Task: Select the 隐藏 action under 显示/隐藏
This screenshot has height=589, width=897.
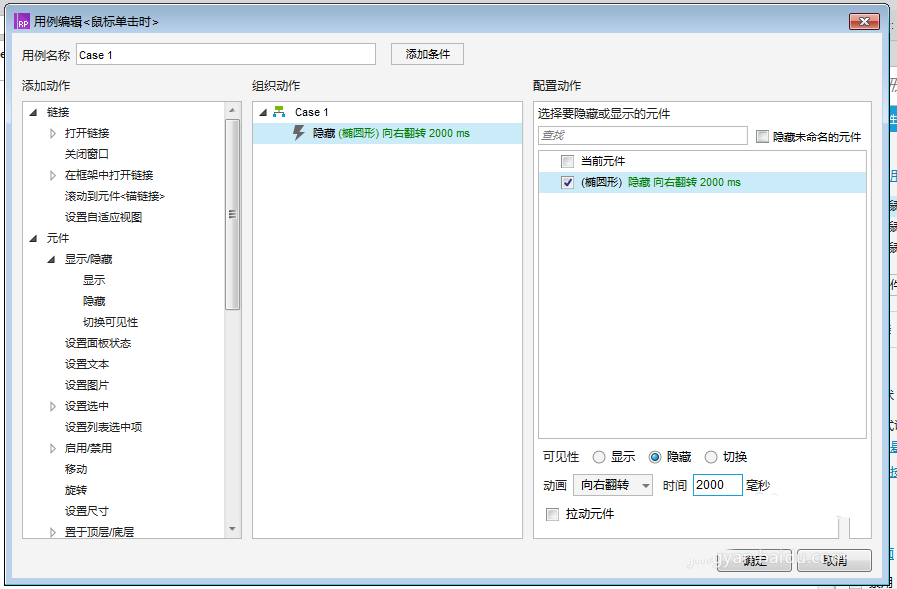Action: click(93, 300)
